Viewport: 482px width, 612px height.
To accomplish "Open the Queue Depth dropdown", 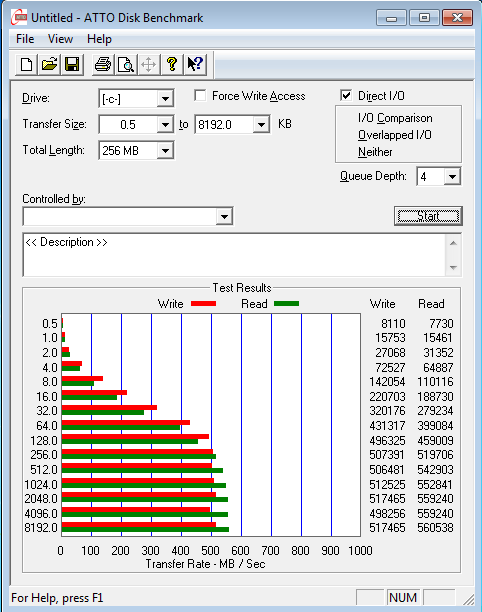I will (x=452, y=177).
